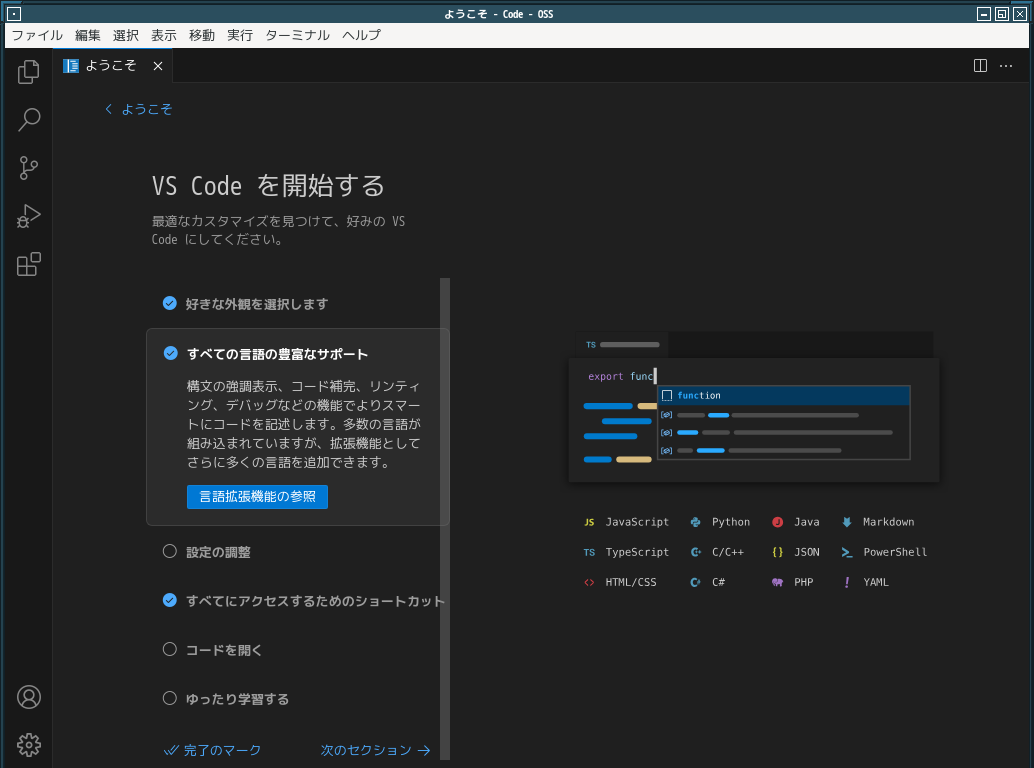The height and width of the screenshot is (768, 1034).
Task: Open the Search view in activity bar
Action: 28,119
